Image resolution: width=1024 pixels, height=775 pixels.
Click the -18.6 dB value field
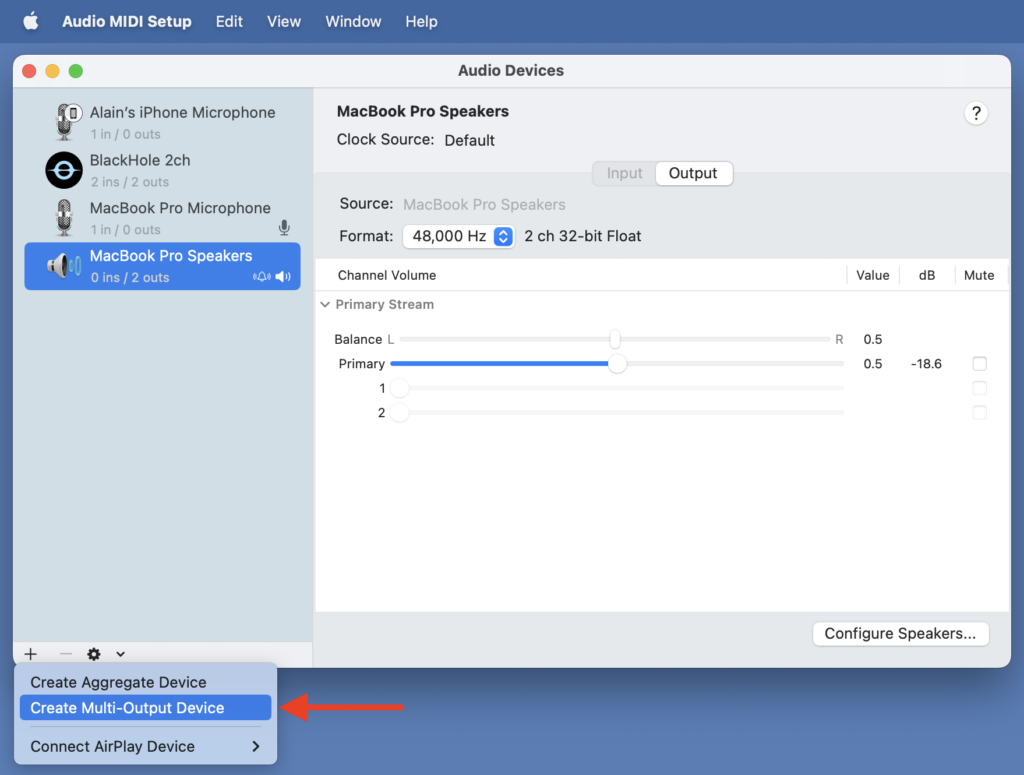point(926,364)
